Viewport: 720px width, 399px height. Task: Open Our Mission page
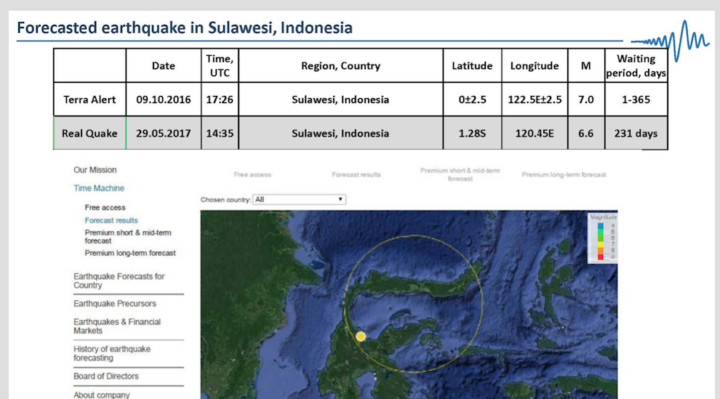(95, 170)
